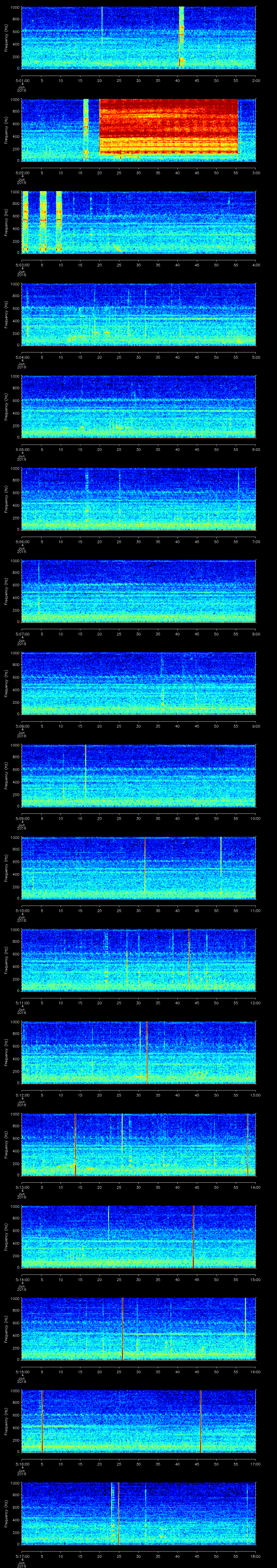Click the bright vertical burst at 41s in 5:01 panel
This screenshot has width=277, height=1568.
pyautogui.click(x=182, y=37)
